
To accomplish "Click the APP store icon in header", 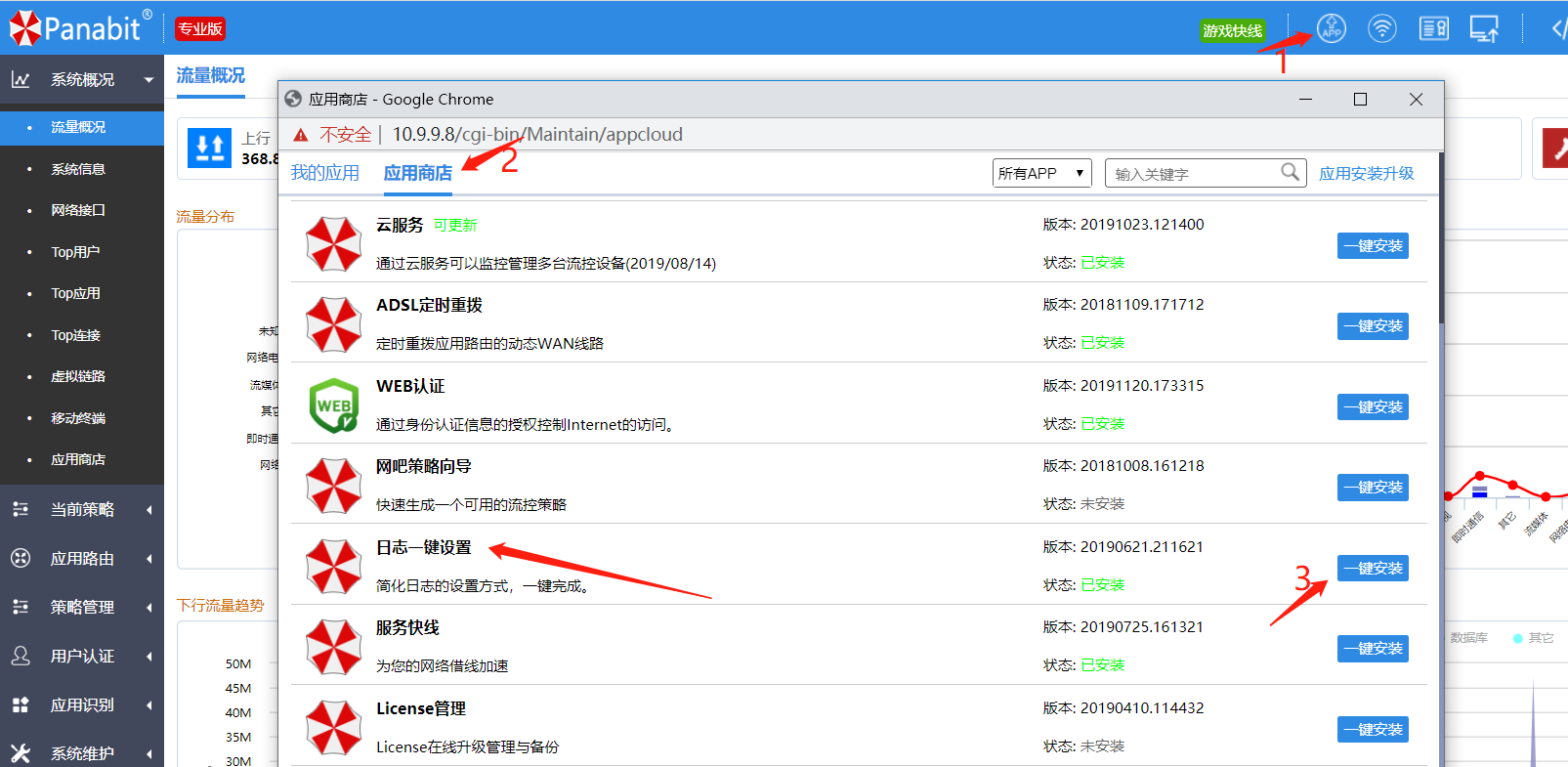I will [x=1331, y=29].
